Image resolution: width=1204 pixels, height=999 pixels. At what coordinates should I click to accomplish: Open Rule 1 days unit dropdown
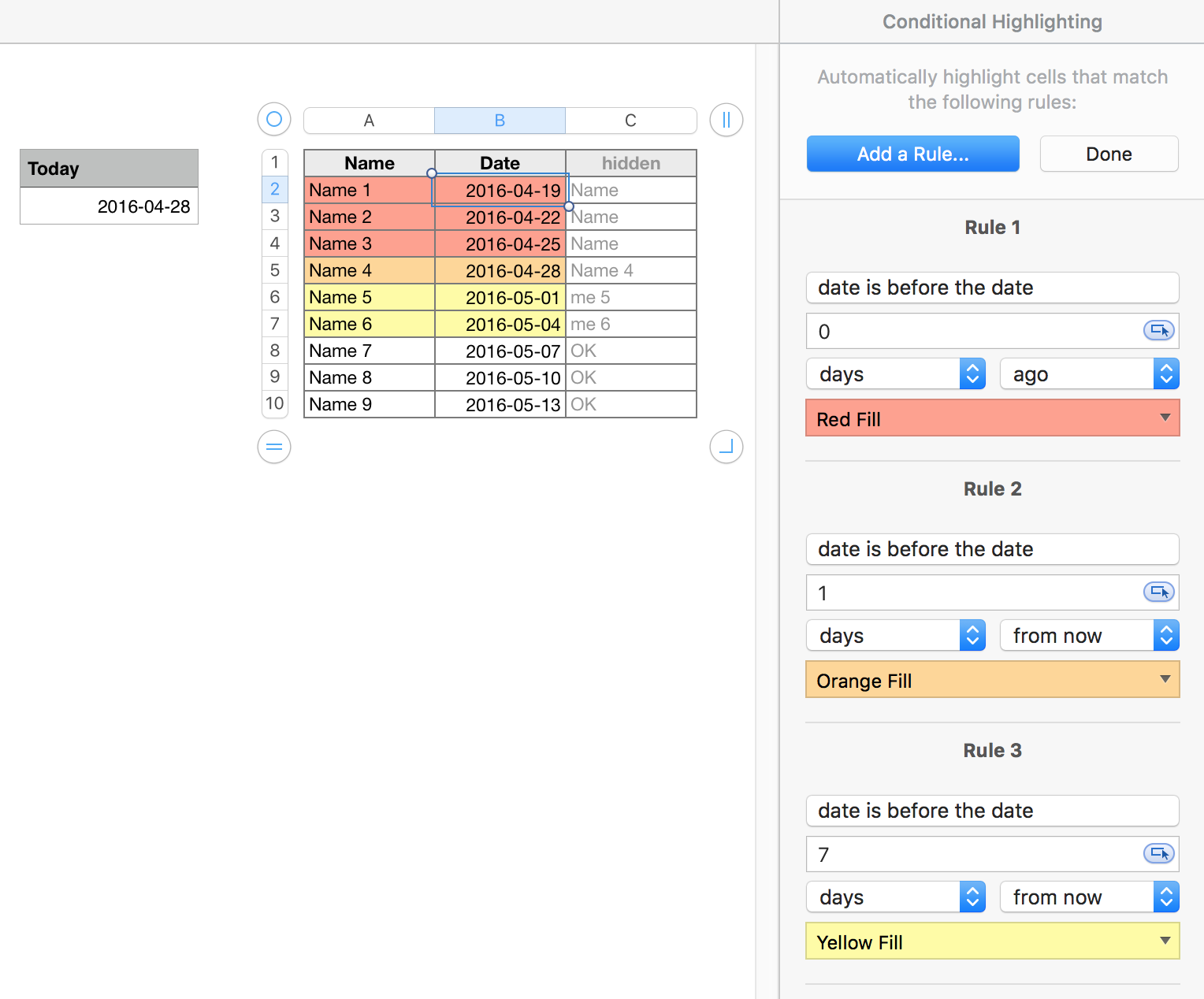point(896,373)
